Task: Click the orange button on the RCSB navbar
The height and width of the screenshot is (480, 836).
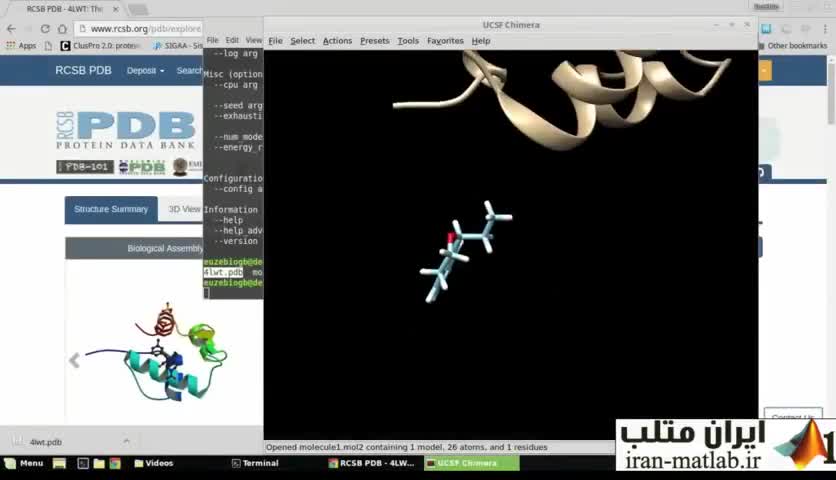Action: pos(765,70)
